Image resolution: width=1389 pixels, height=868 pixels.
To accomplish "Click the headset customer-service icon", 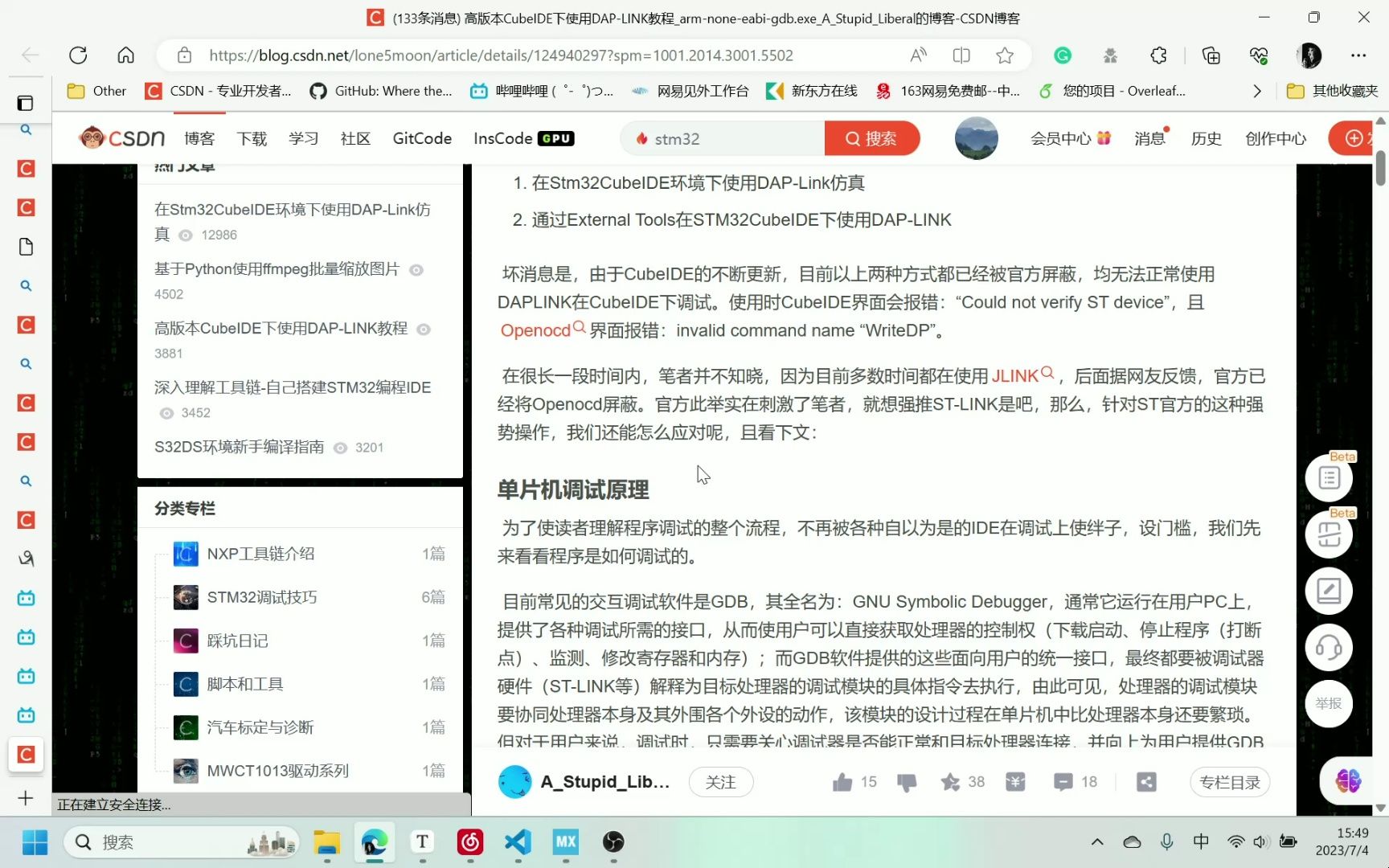I will coord(1328,647).
